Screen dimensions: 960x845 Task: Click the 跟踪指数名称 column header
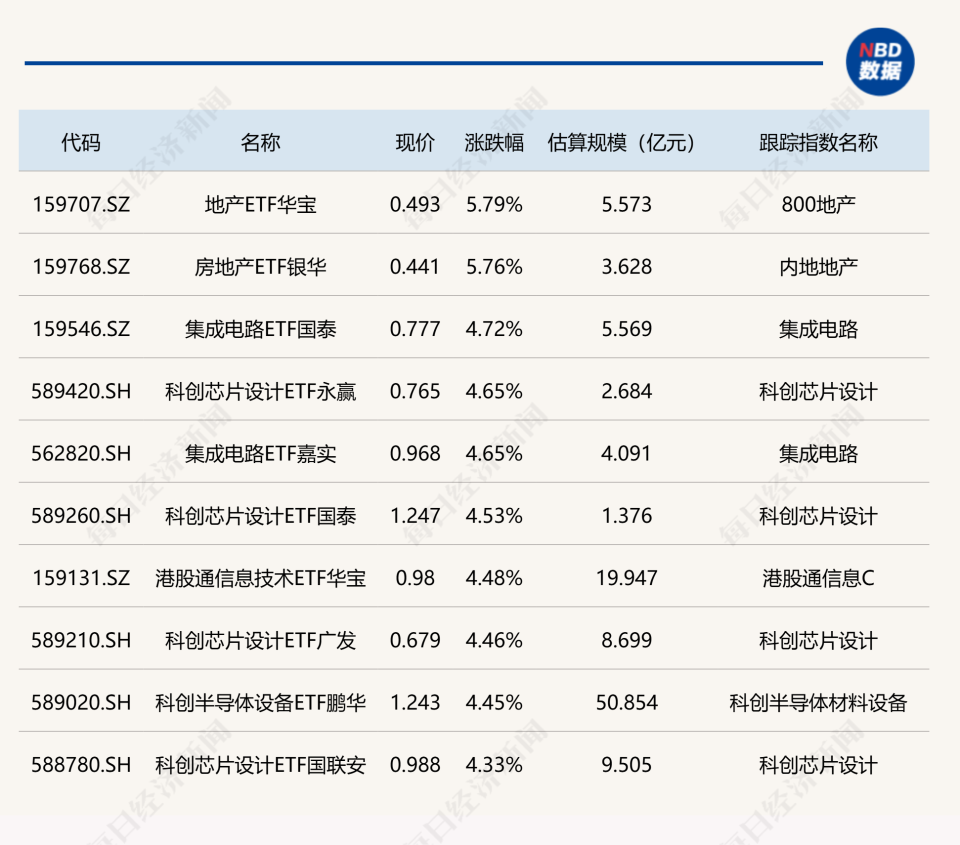pos(819,143)
